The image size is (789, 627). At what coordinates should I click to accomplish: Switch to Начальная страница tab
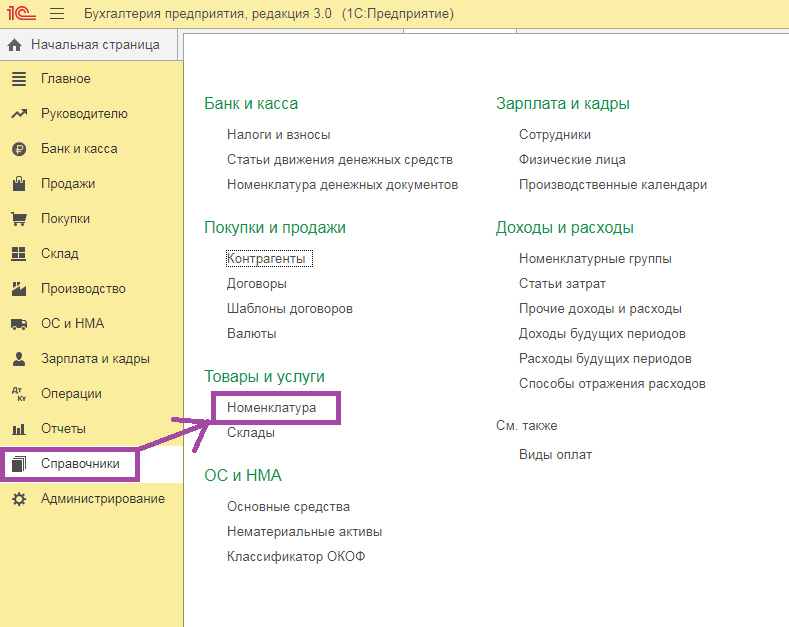(x=89, y=45)
